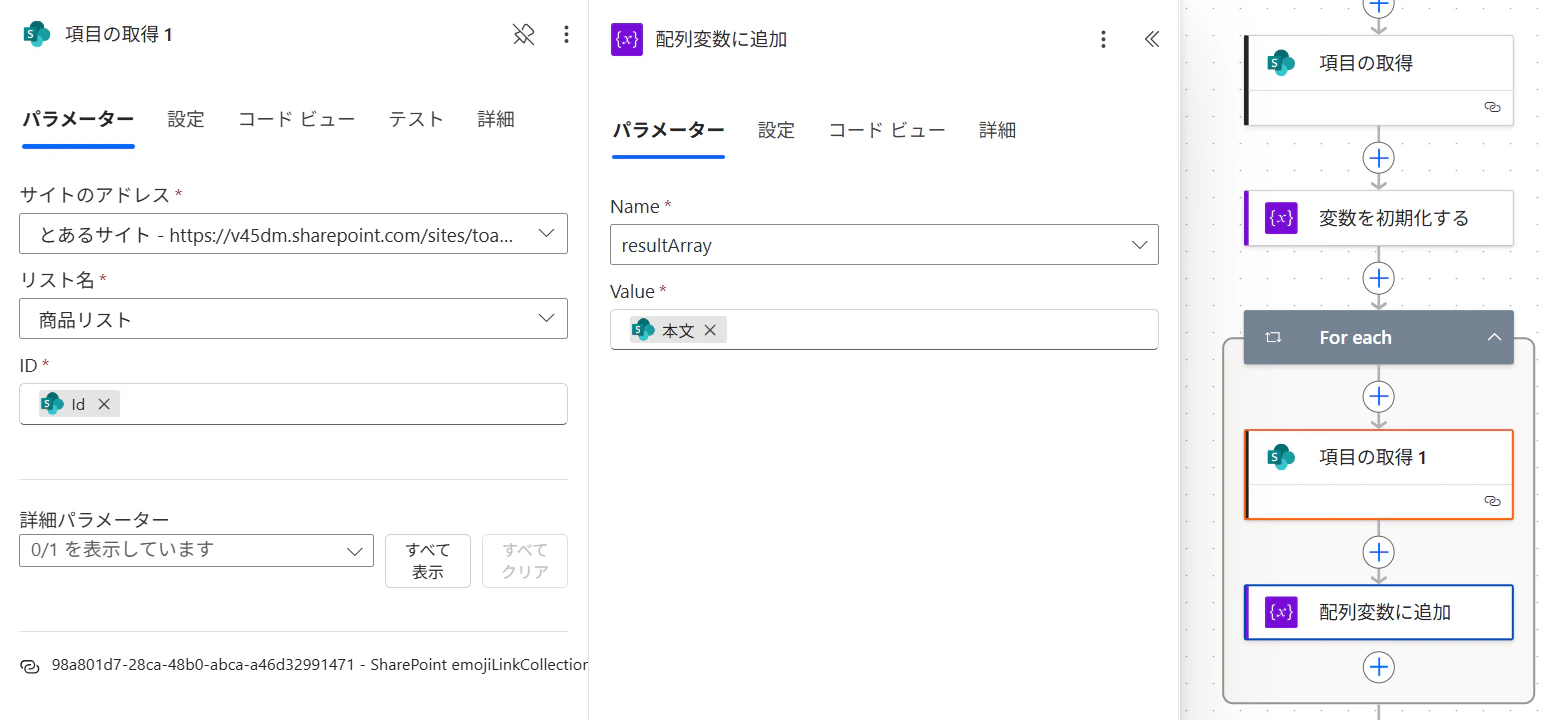Screen dimensions: 1562x720
Task: Select the For each header
Action: (x=1379, y=338)
